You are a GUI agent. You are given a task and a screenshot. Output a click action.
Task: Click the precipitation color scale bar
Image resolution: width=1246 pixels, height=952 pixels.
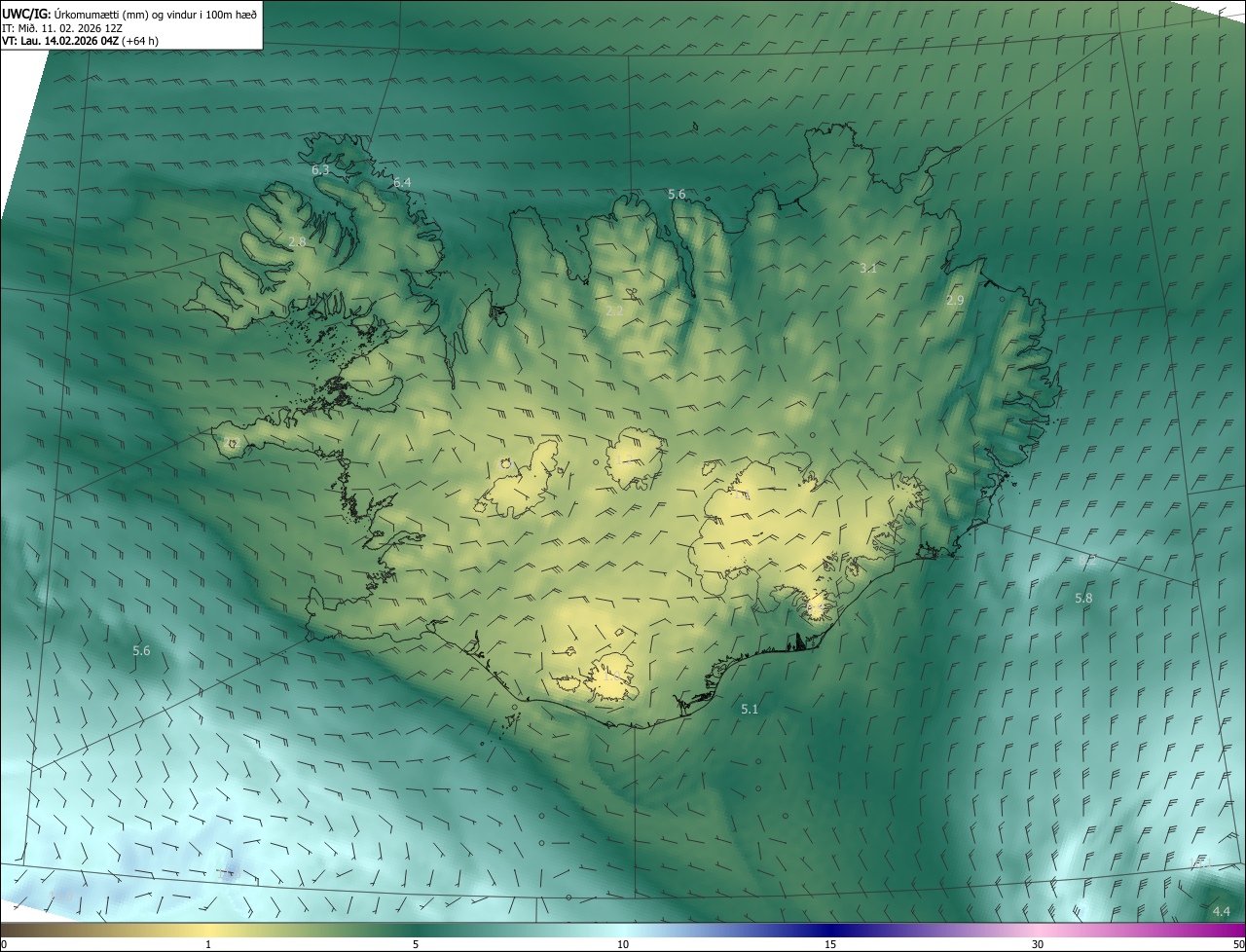coord(623,930)
